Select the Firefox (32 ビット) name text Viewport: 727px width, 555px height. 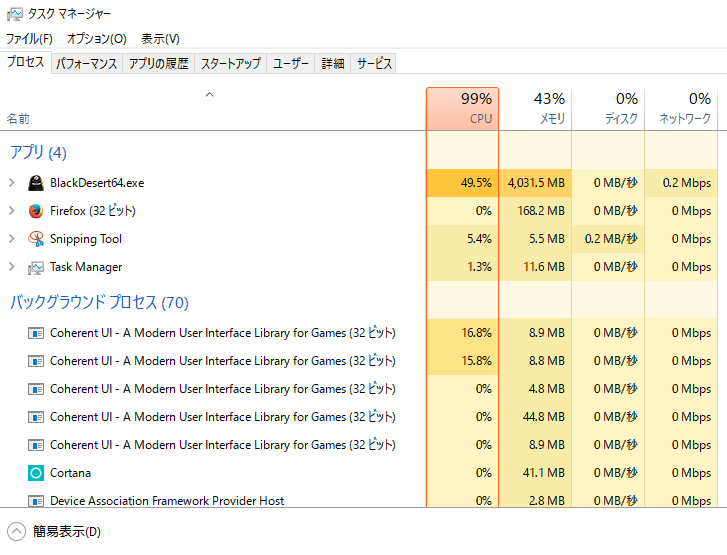(93, 211)
